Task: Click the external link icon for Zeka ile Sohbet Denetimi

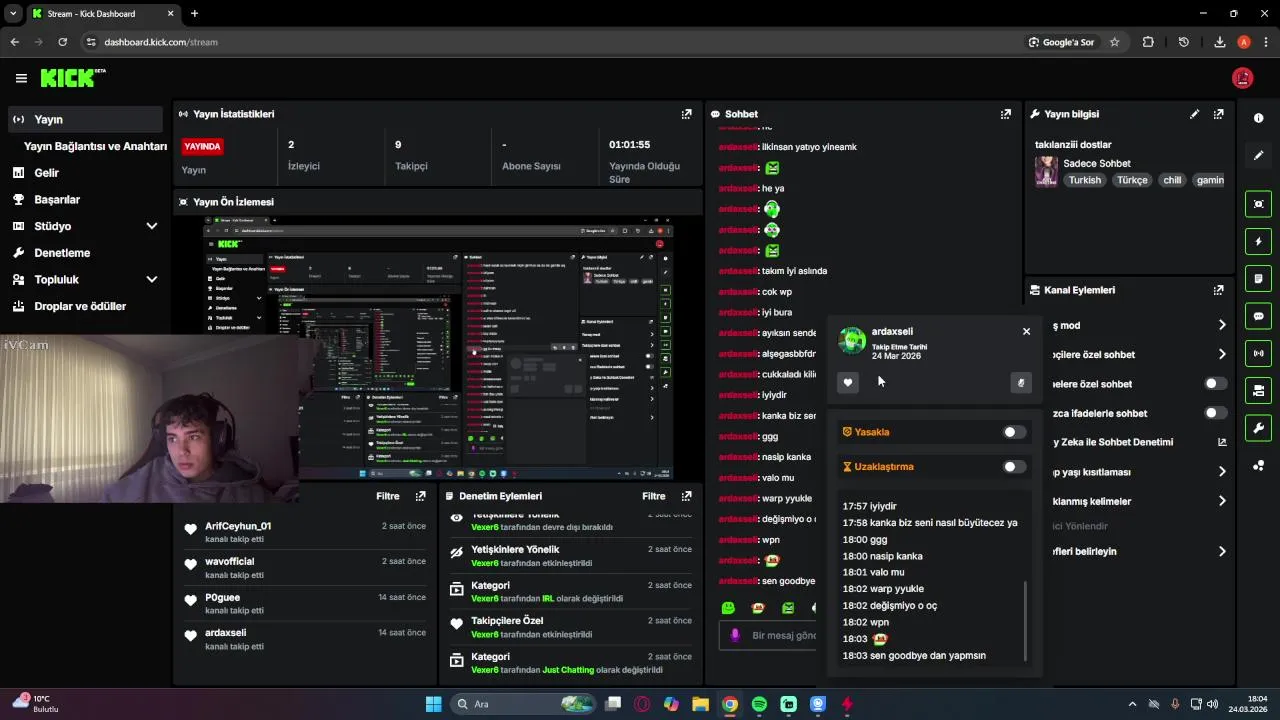Action: (1222, 442)
